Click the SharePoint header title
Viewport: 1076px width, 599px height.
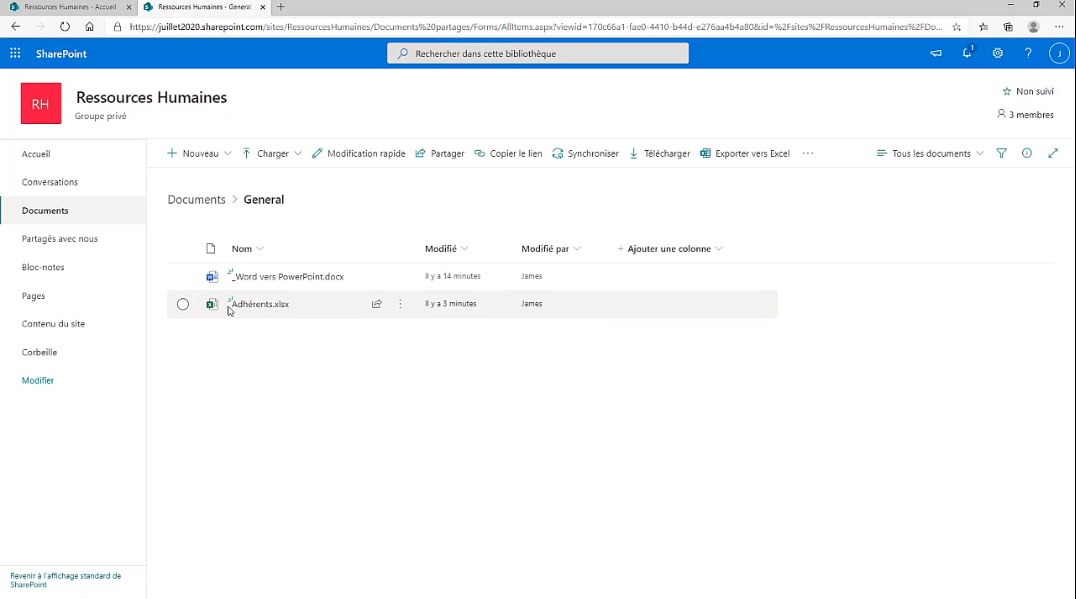coord(61,54)
